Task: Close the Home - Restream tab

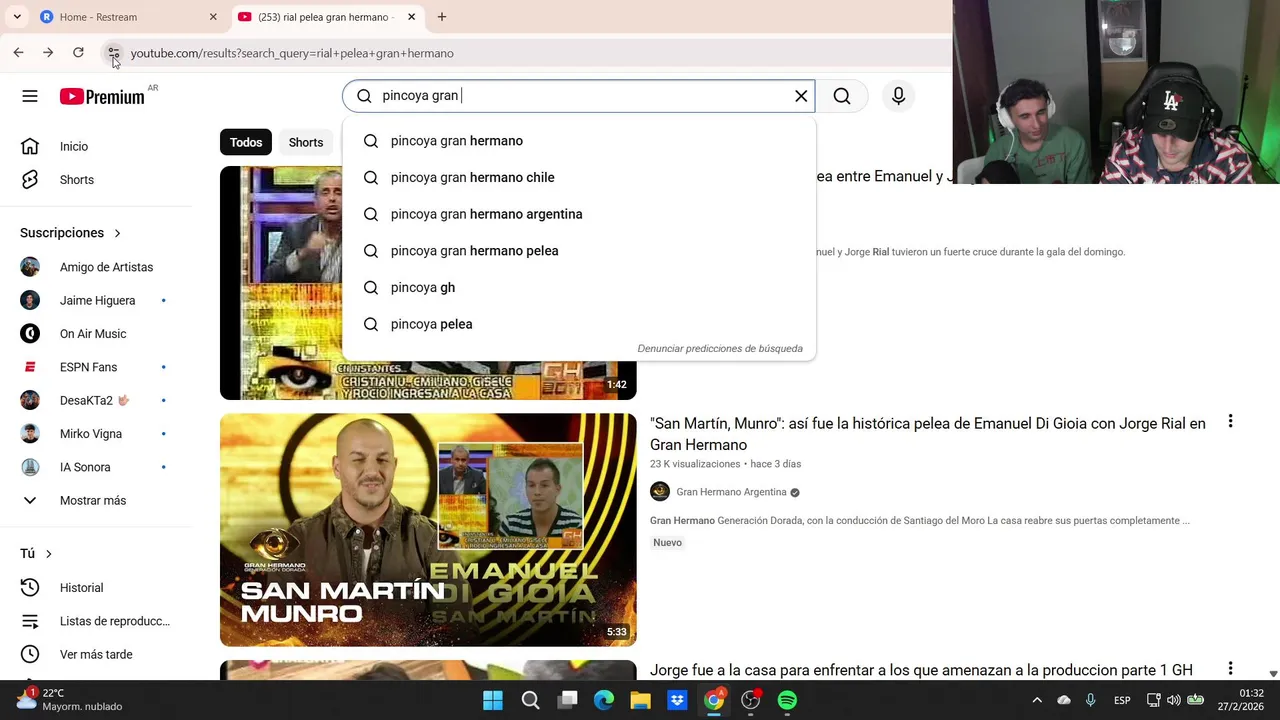Action: coord(213,17)
